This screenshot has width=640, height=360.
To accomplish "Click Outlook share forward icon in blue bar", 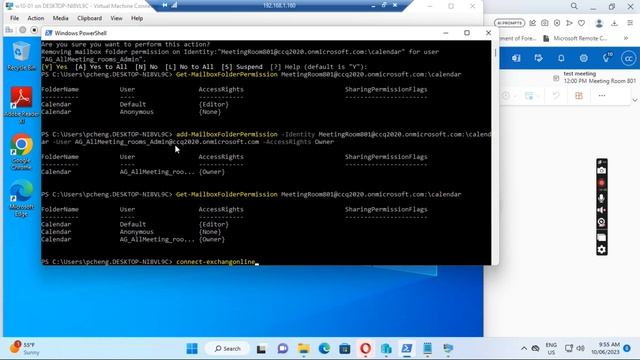I will point(538,58).
